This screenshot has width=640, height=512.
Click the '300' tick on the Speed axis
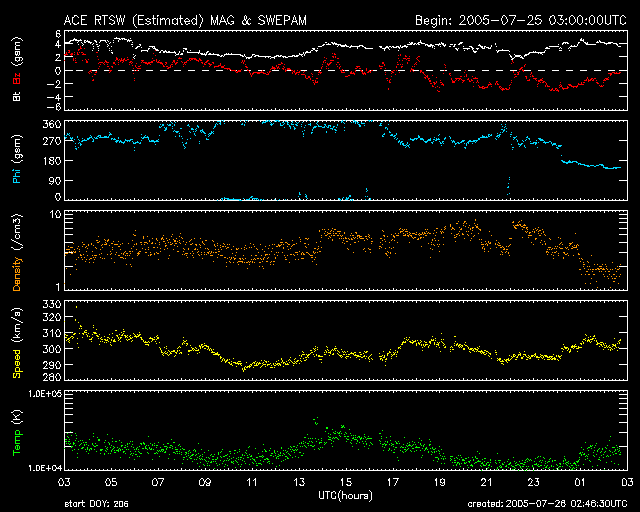click(52, 349)
